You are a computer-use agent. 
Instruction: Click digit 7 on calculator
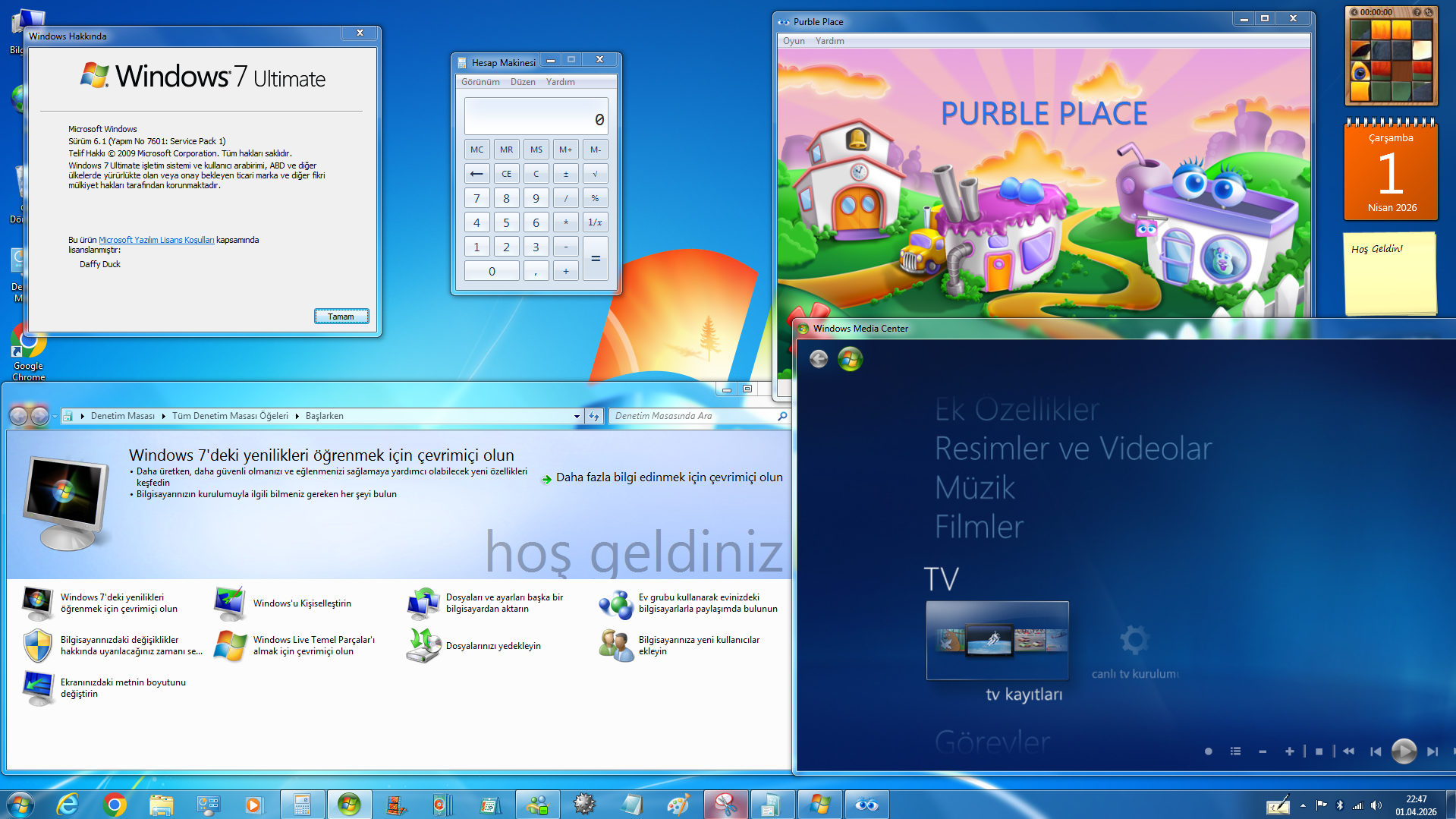coord(476,198)
